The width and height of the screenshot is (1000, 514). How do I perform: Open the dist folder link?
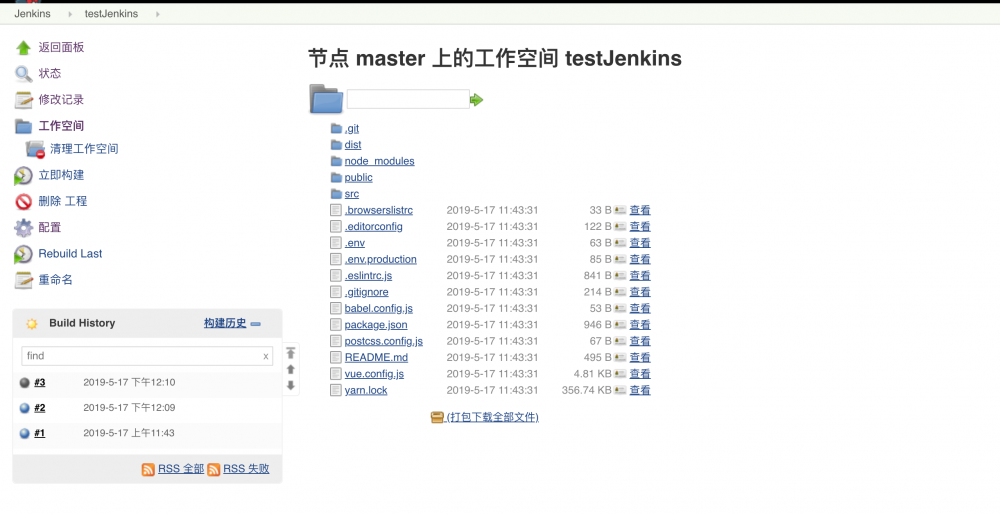[353, 145]
